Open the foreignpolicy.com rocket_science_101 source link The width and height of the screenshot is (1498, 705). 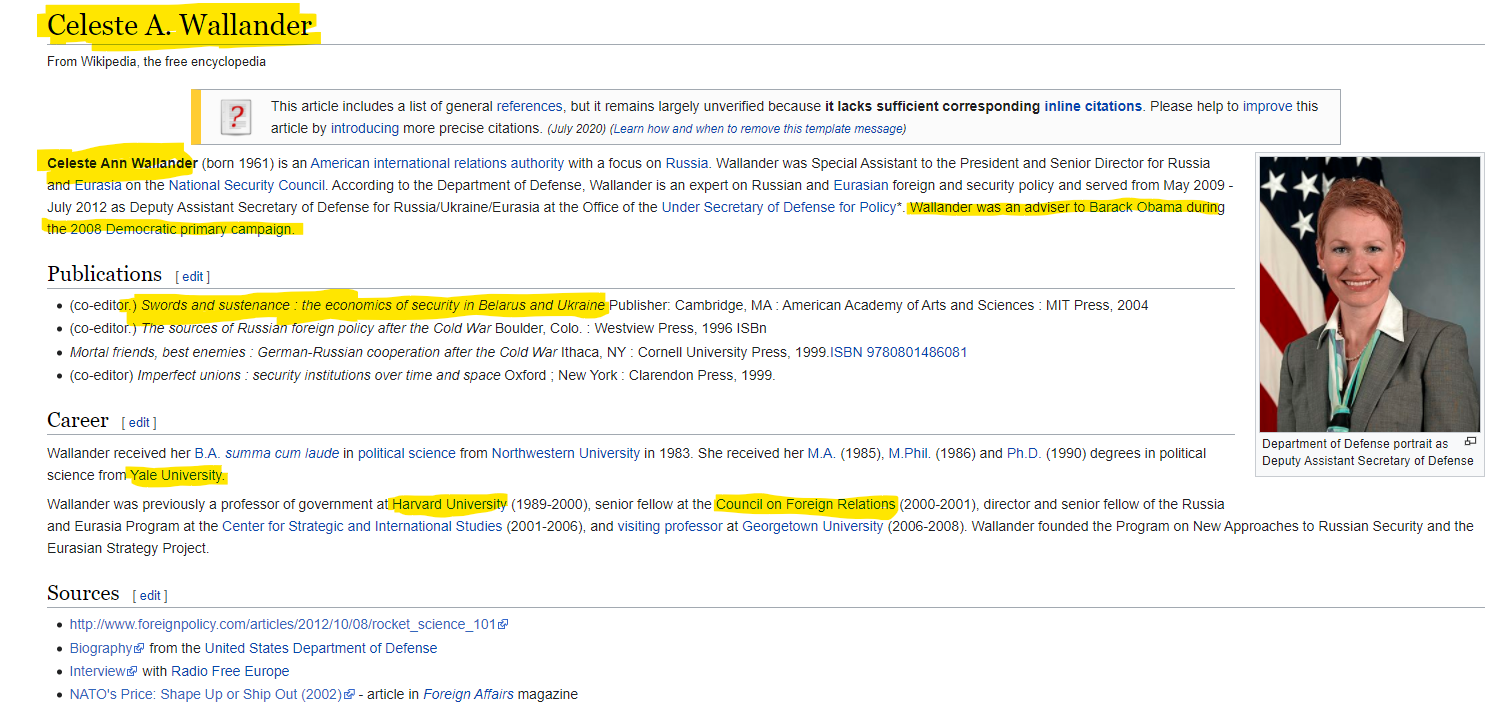click(283, 624)
